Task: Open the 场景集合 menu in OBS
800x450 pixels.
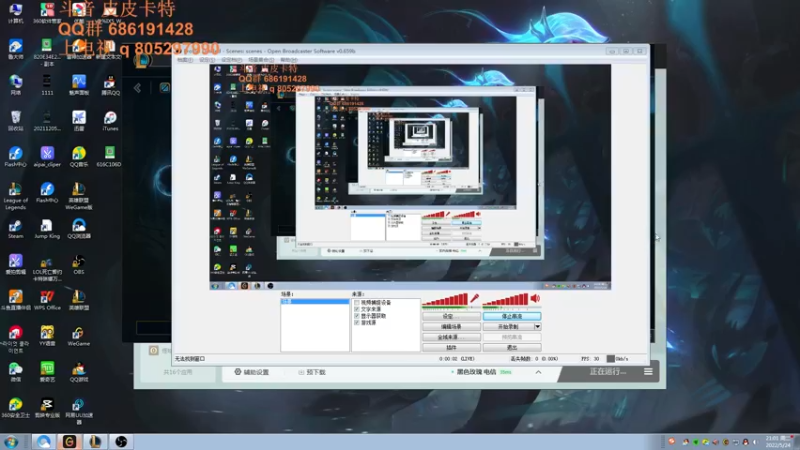Action: (x=260, y=60)
